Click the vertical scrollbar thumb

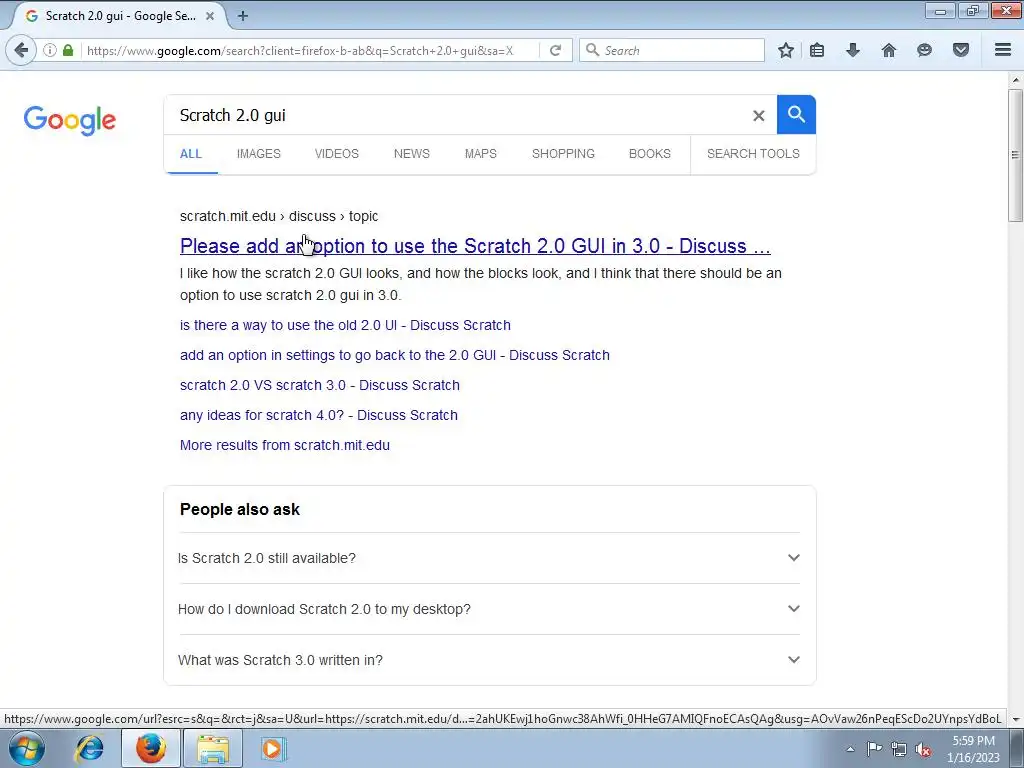pyautogui.click(x=1015, y=155)
